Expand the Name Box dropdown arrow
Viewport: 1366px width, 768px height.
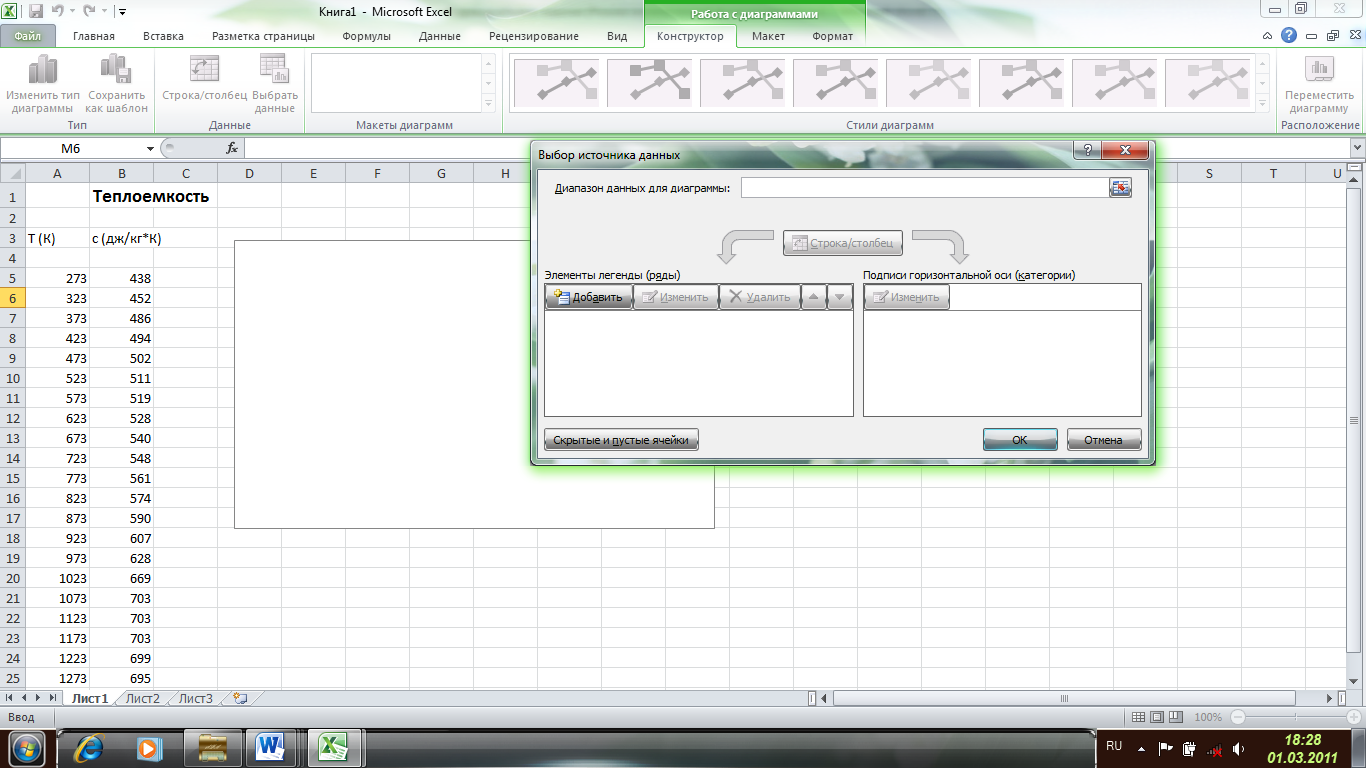click(x=151, y=148)
